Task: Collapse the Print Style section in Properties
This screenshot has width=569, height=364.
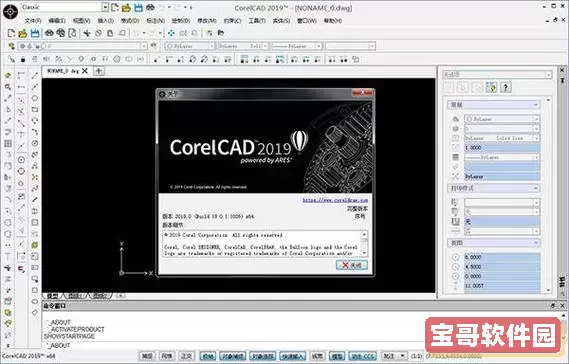Action: pyautogui.click(x=536, y=188)
